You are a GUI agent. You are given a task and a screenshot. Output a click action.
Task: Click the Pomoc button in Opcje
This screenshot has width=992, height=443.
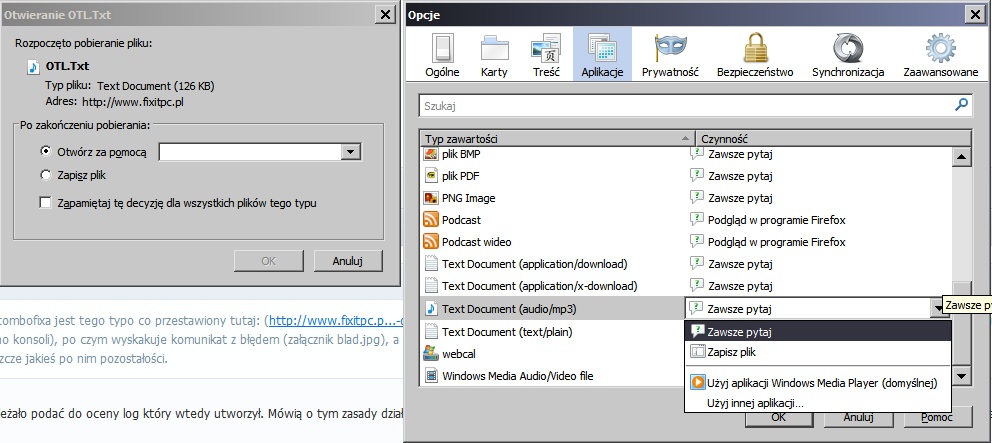937,417
